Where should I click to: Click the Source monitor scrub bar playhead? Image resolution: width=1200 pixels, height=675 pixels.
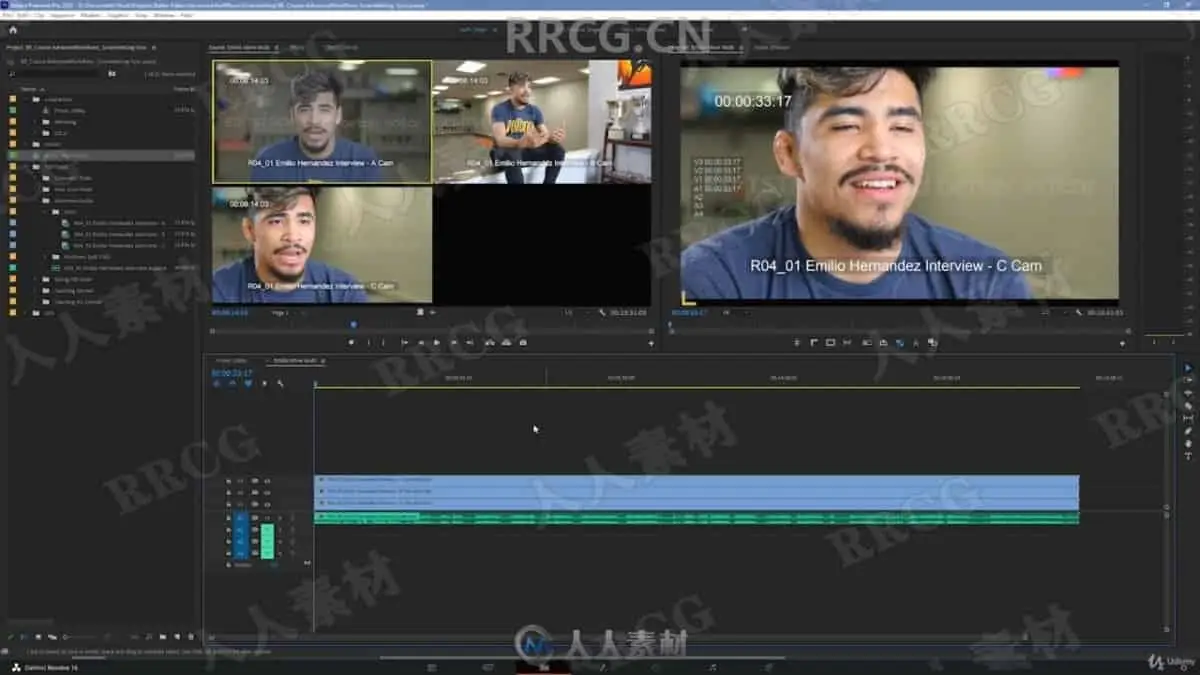tap(353, 324)
